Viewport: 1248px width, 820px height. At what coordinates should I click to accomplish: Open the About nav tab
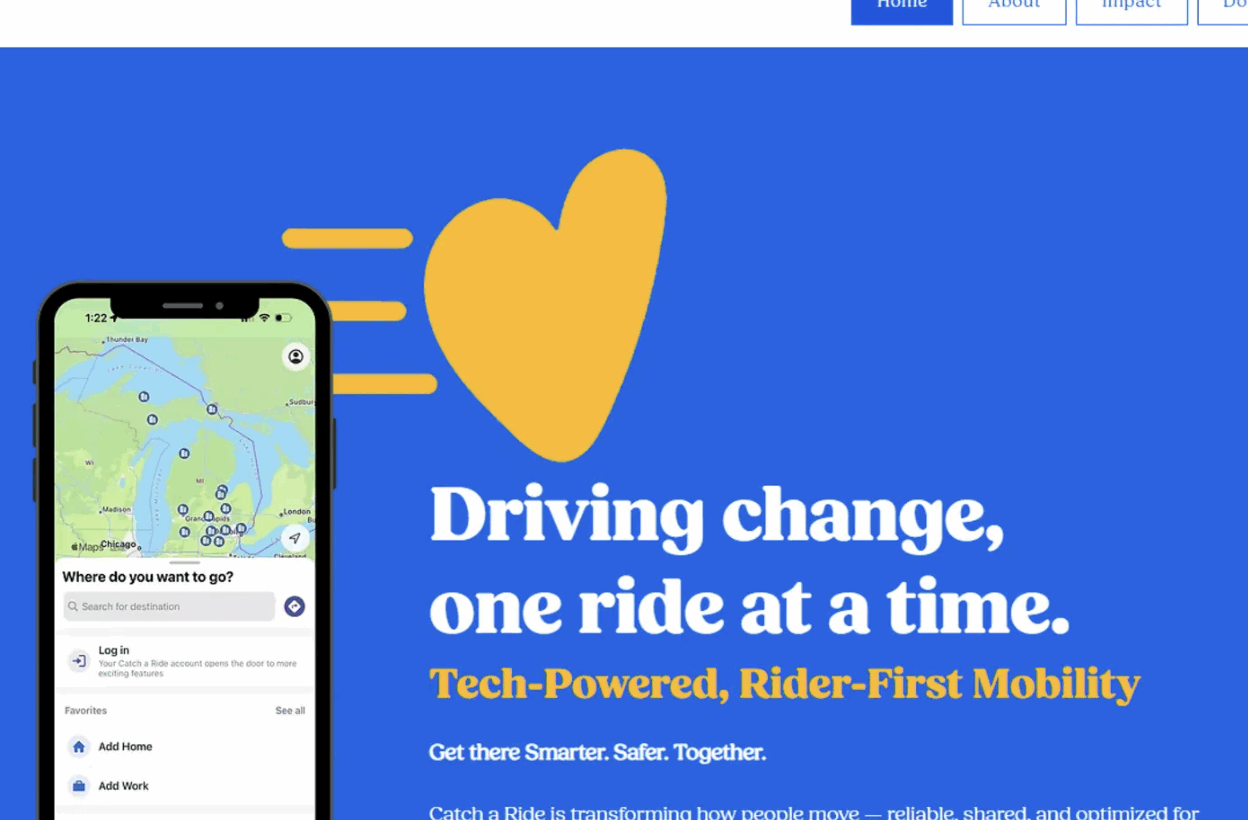tap(1014, 8)
